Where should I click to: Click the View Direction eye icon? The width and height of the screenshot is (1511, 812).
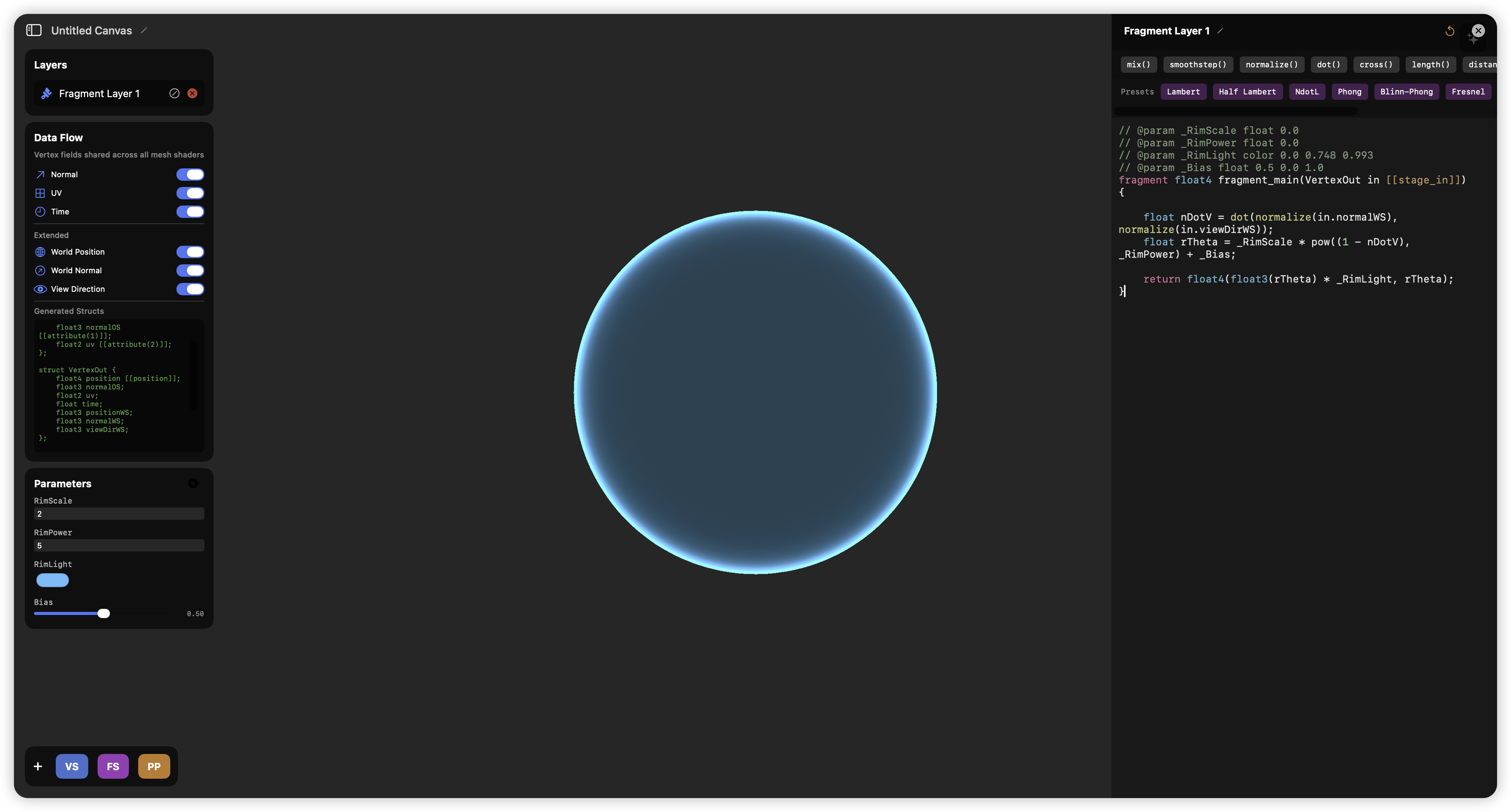pos(39,289)
